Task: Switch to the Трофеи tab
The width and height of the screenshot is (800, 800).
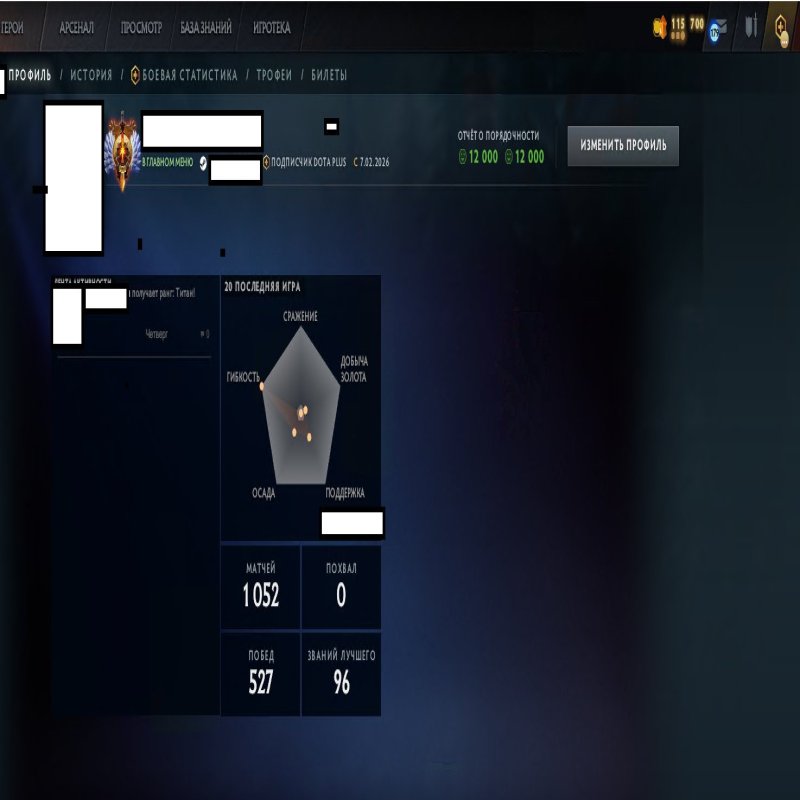Action: pos(274,76)
